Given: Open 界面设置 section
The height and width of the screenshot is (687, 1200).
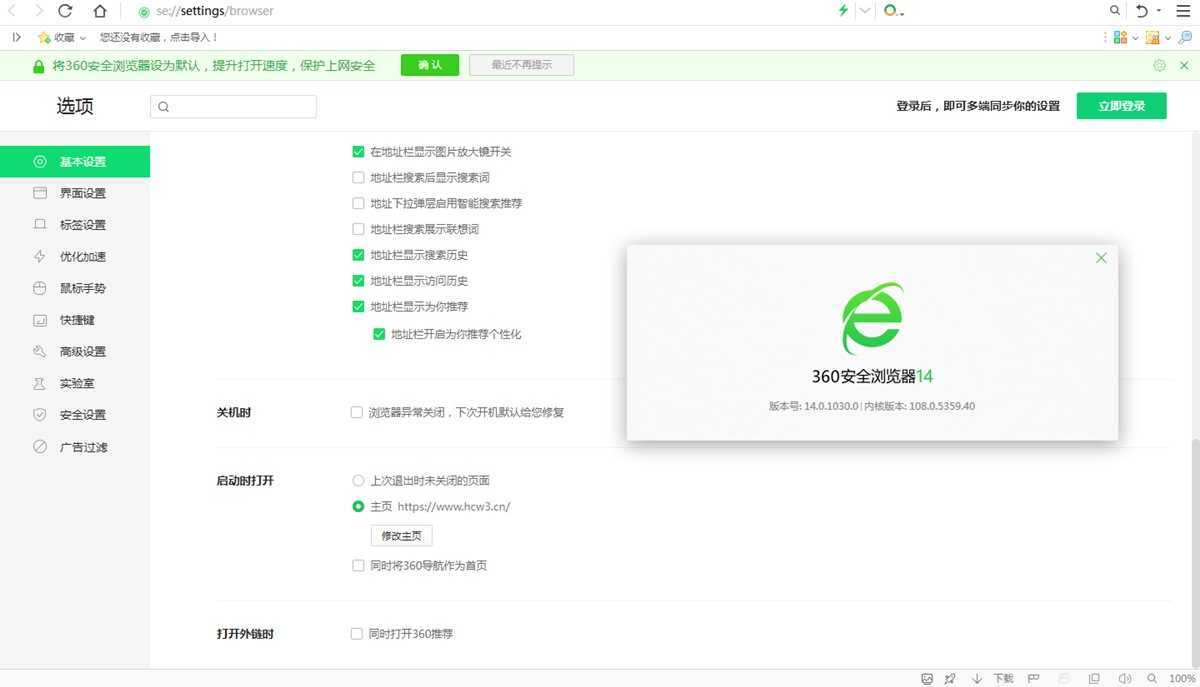Looking at the screenshot, I should click(x=75, y=193).
